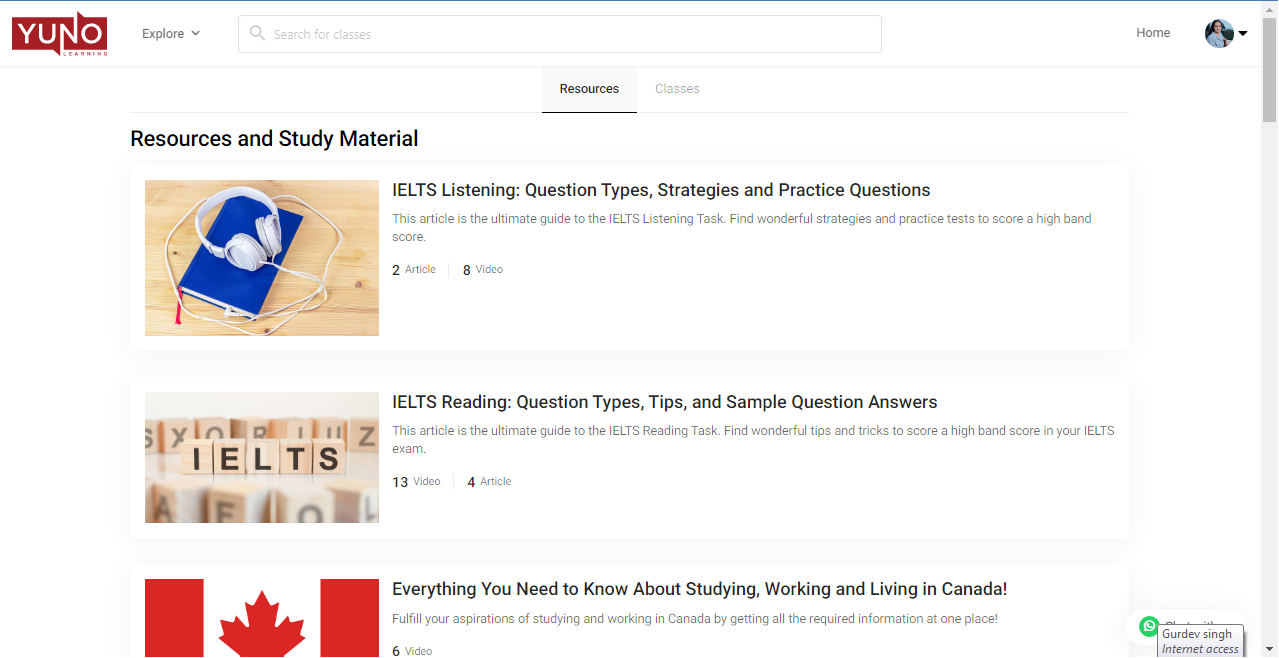
Task: Open the Studying in Canada resource title
Action: pos(699,589)
